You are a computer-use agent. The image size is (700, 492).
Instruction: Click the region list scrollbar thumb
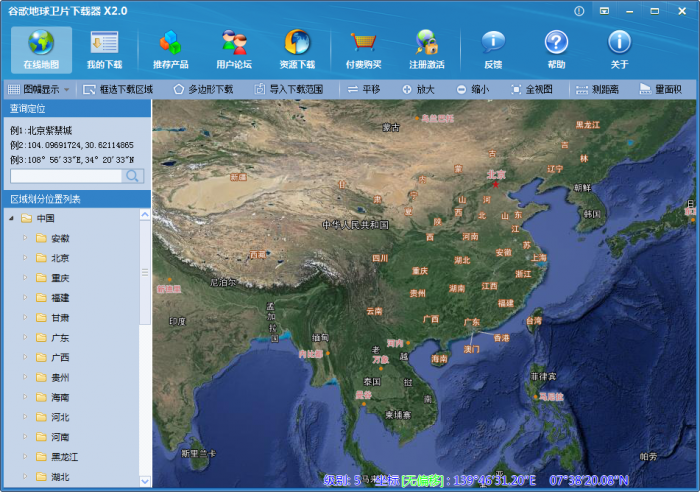145,272
